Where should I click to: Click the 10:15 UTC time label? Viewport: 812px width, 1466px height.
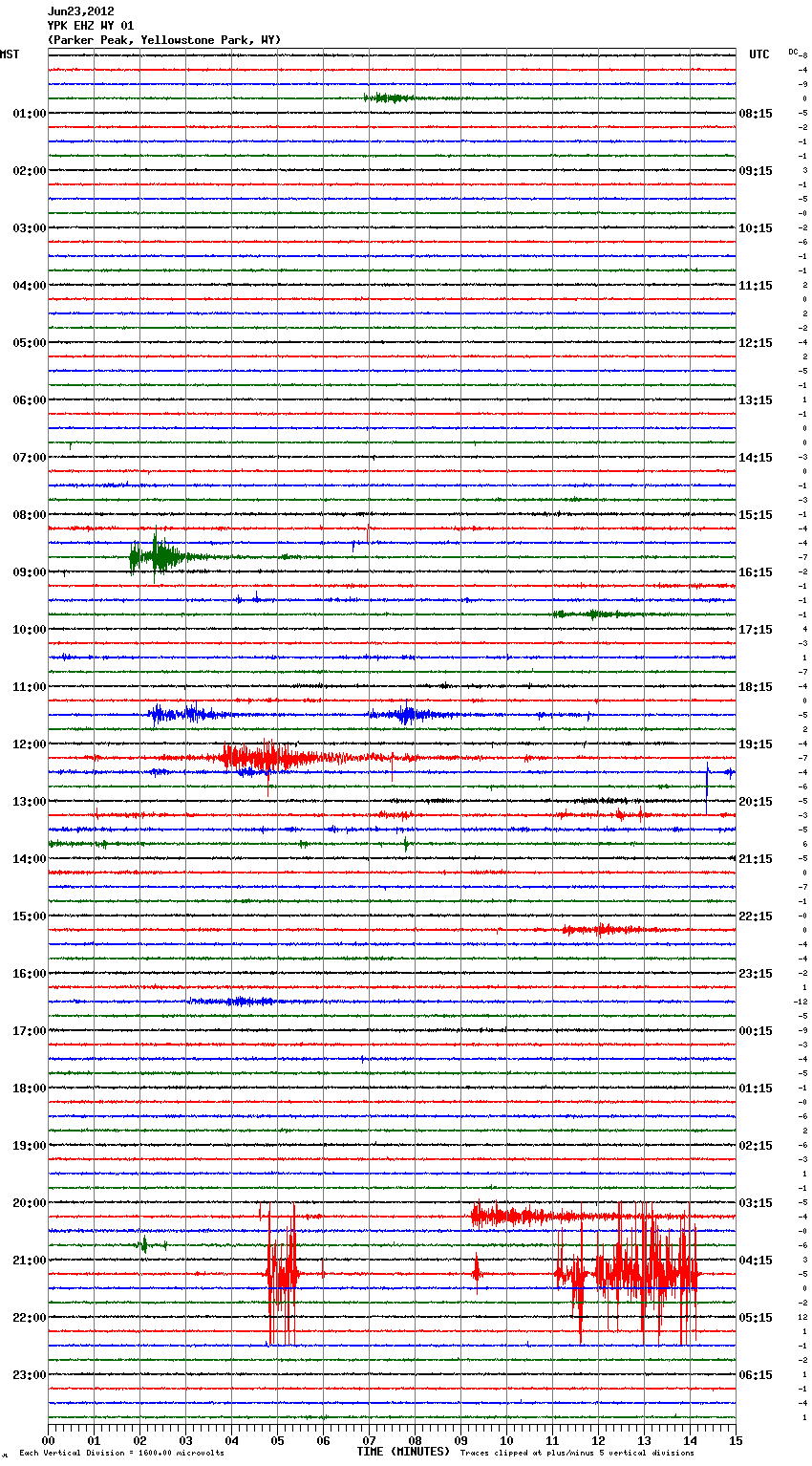pos(756,228)
